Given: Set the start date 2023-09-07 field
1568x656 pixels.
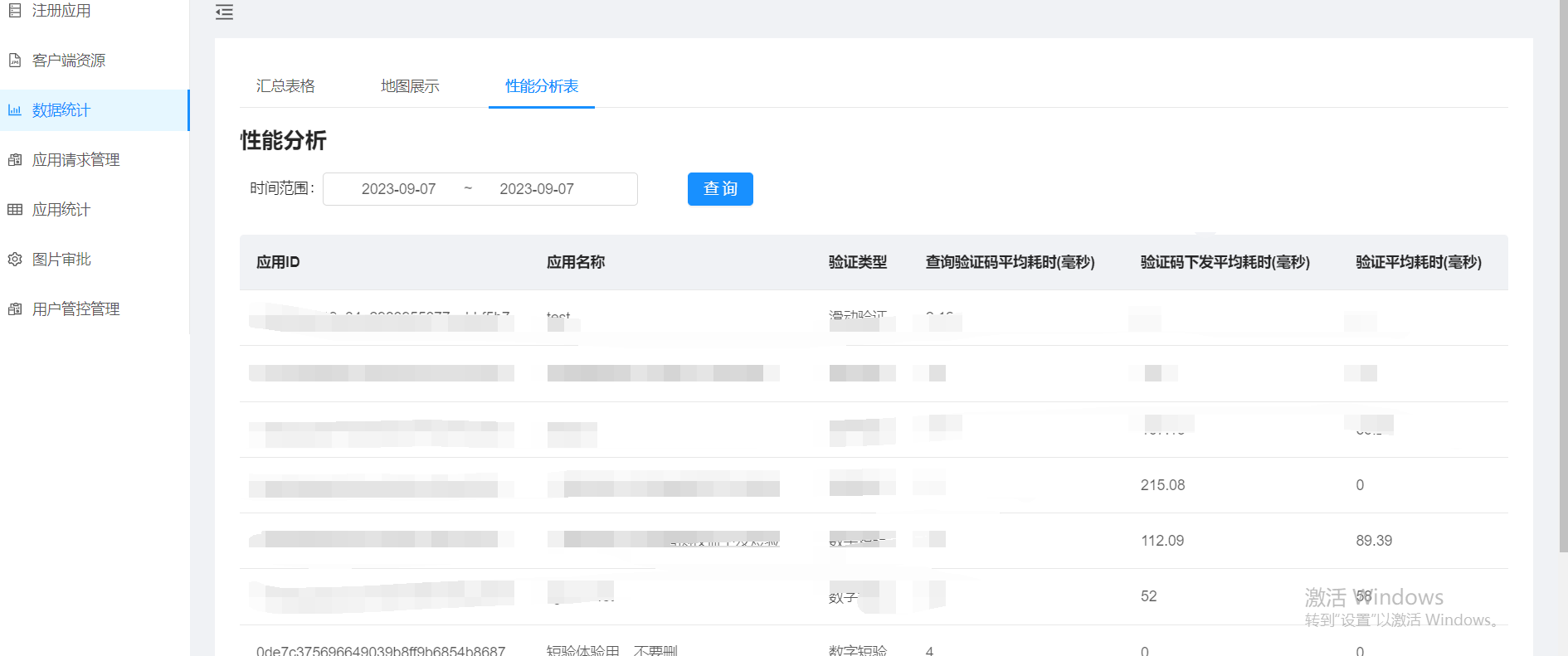Looking at the screenshot, I should pos(398,189).
